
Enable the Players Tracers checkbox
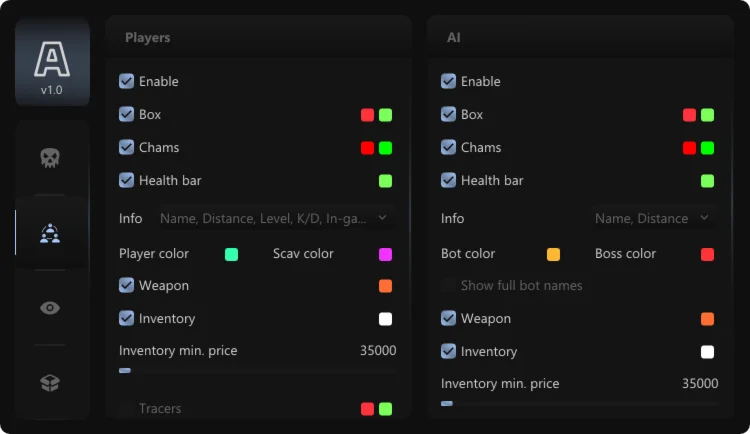pyautogui.click(x=127, y=408)
